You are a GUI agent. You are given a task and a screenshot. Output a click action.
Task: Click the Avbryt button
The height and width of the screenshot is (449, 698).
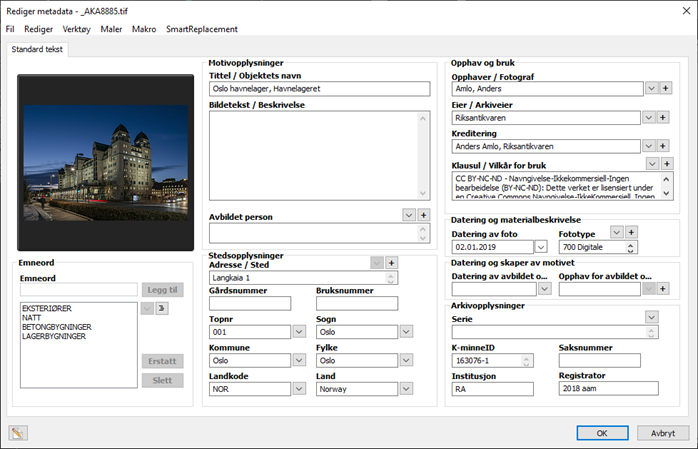point(662,432)
